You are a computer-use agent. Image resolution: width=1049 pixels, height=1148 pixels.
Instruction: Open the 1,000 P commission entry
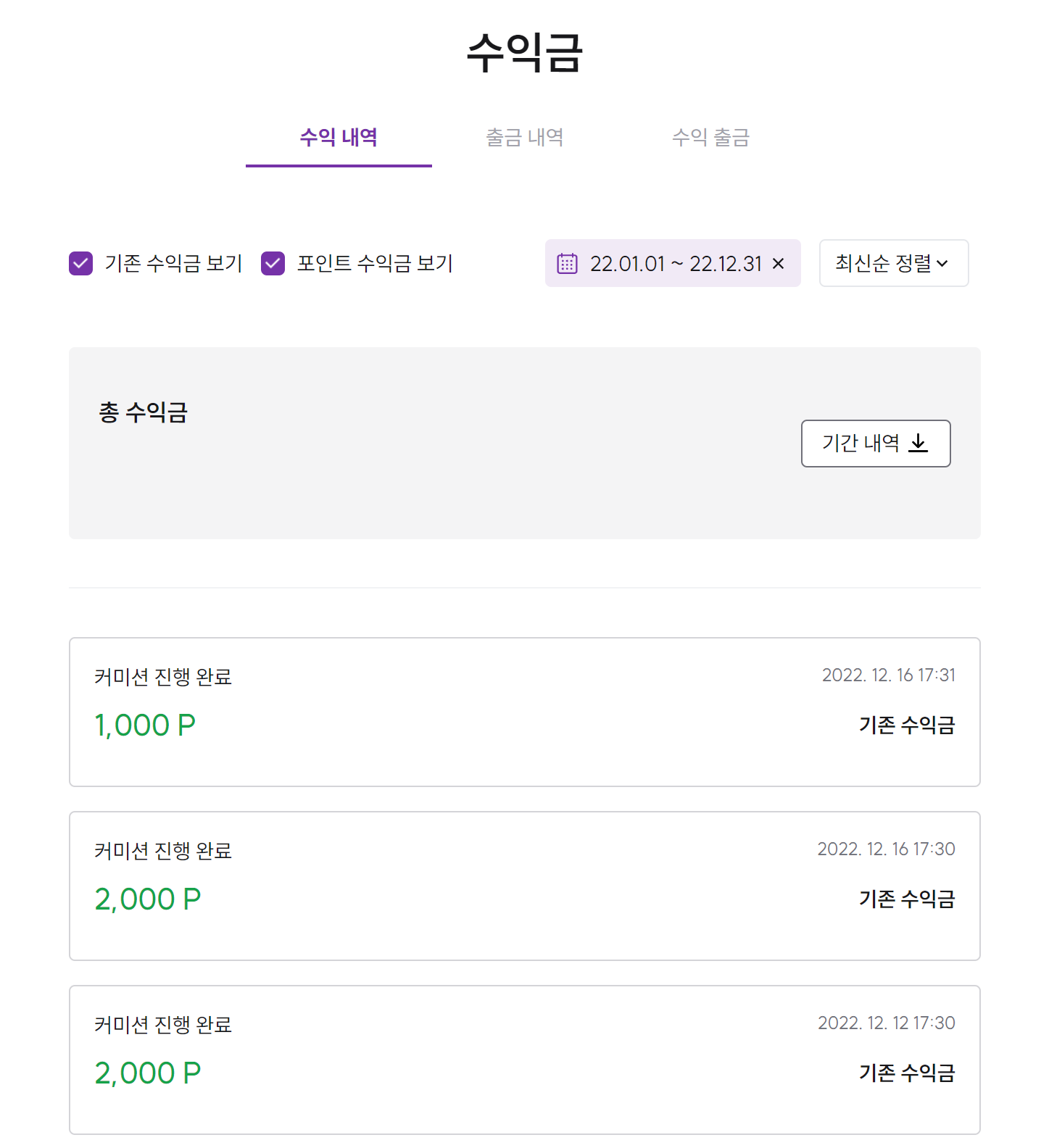524,712
